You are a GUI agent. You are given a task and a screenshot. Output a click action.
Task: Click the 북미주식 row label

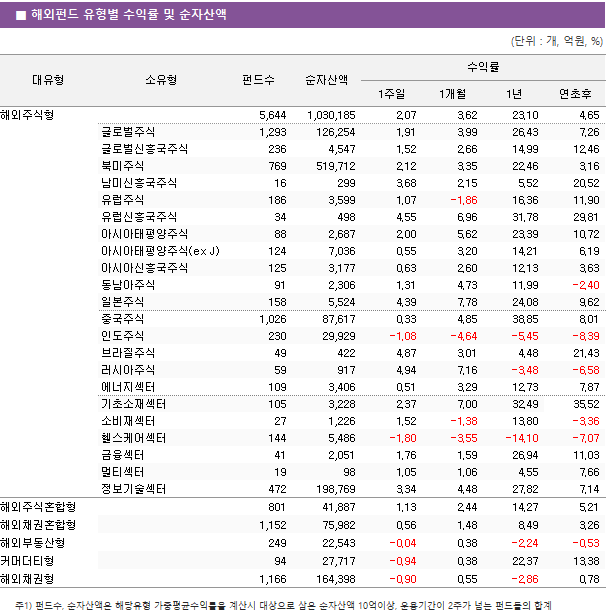point(123,166)
